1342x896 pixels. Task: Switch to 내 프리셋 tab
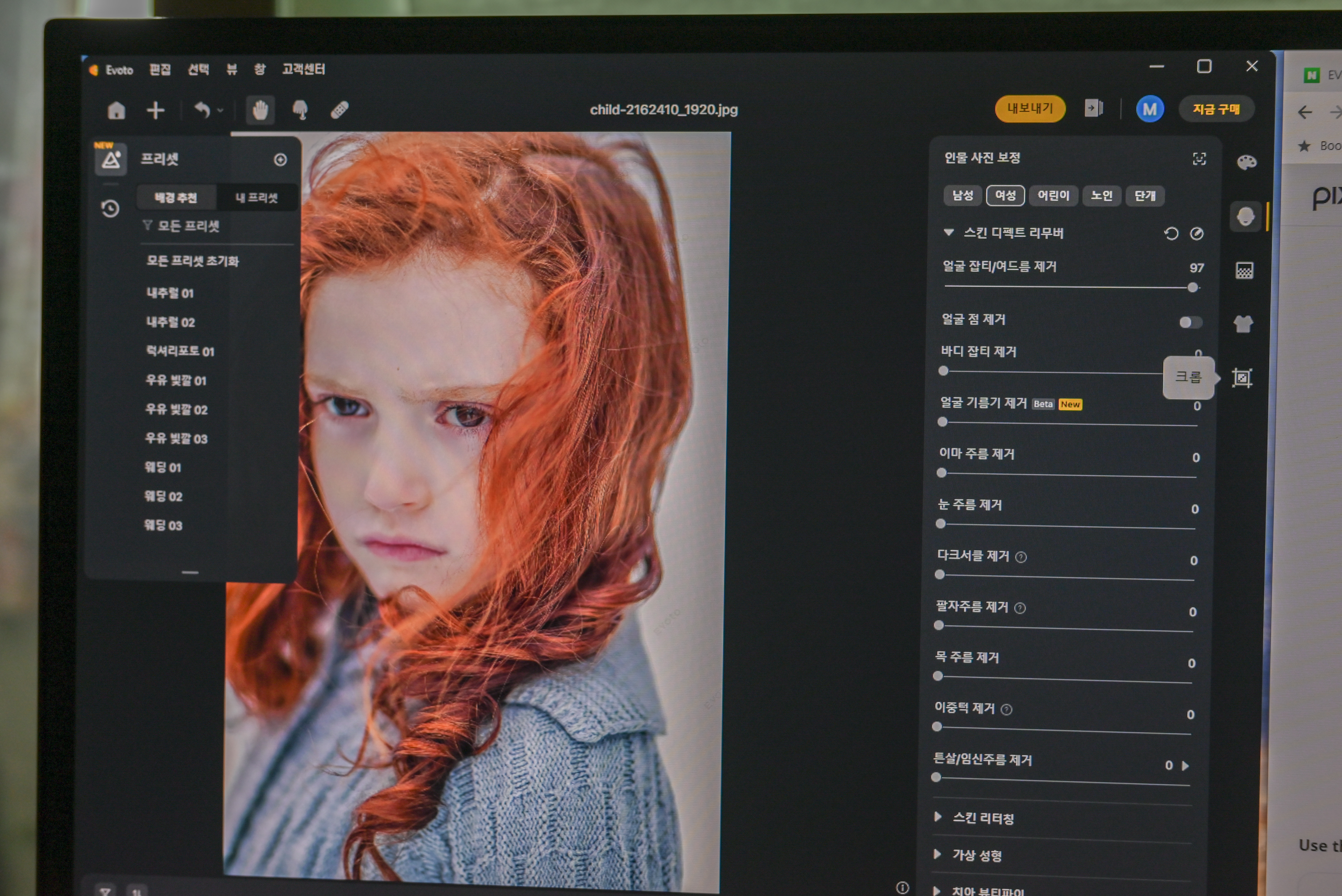(x=257, y=198)
